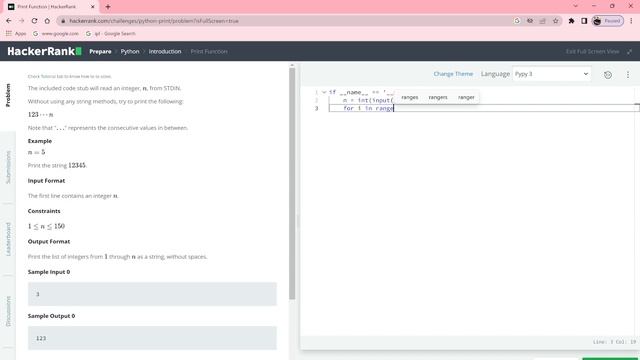Open www.google.com bookmark
The width and height of the screenshot is (640, 360).
(56, 33)
